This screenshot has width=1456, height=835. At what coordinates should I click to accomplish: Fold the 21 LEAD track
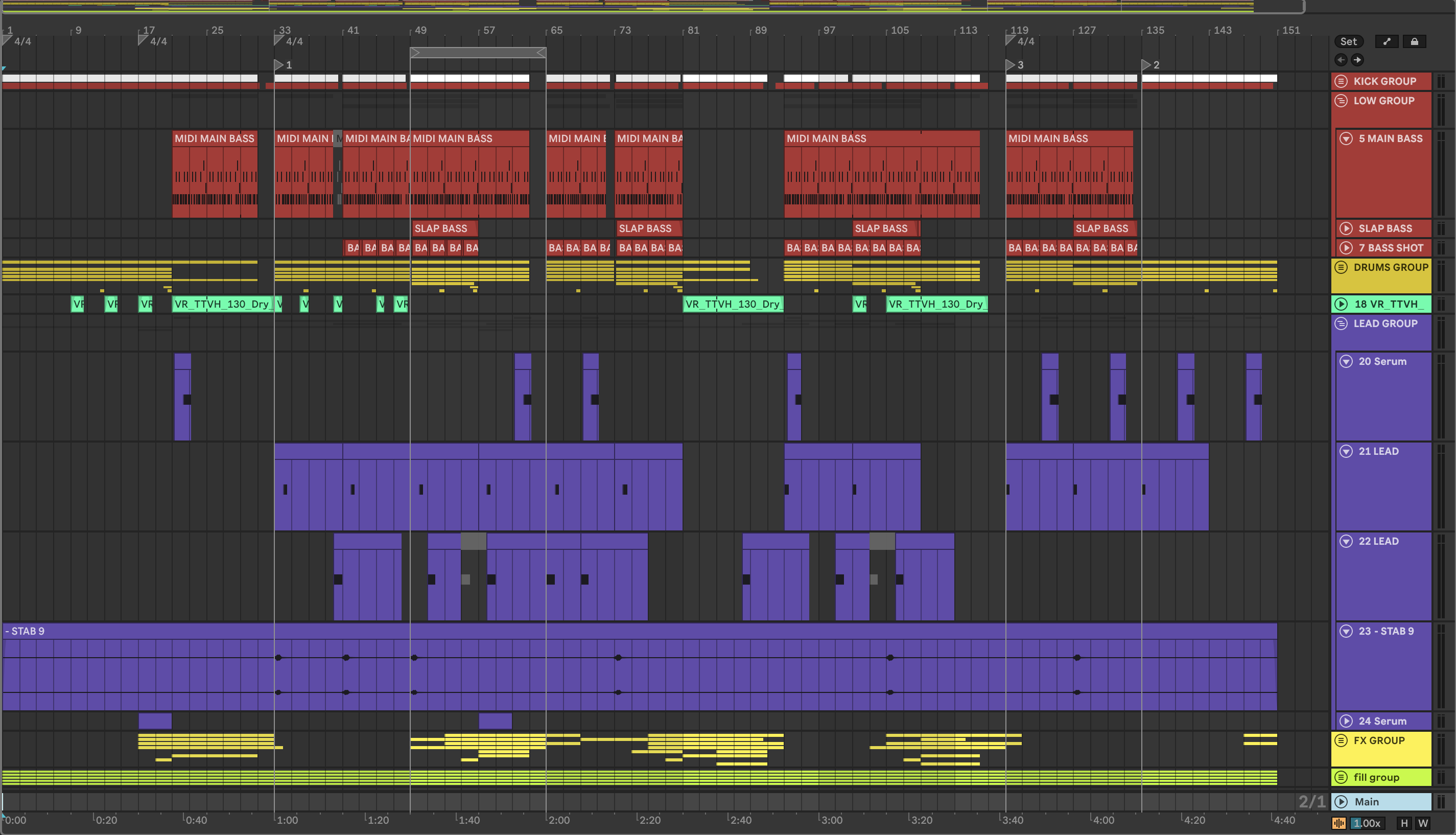1346,451
